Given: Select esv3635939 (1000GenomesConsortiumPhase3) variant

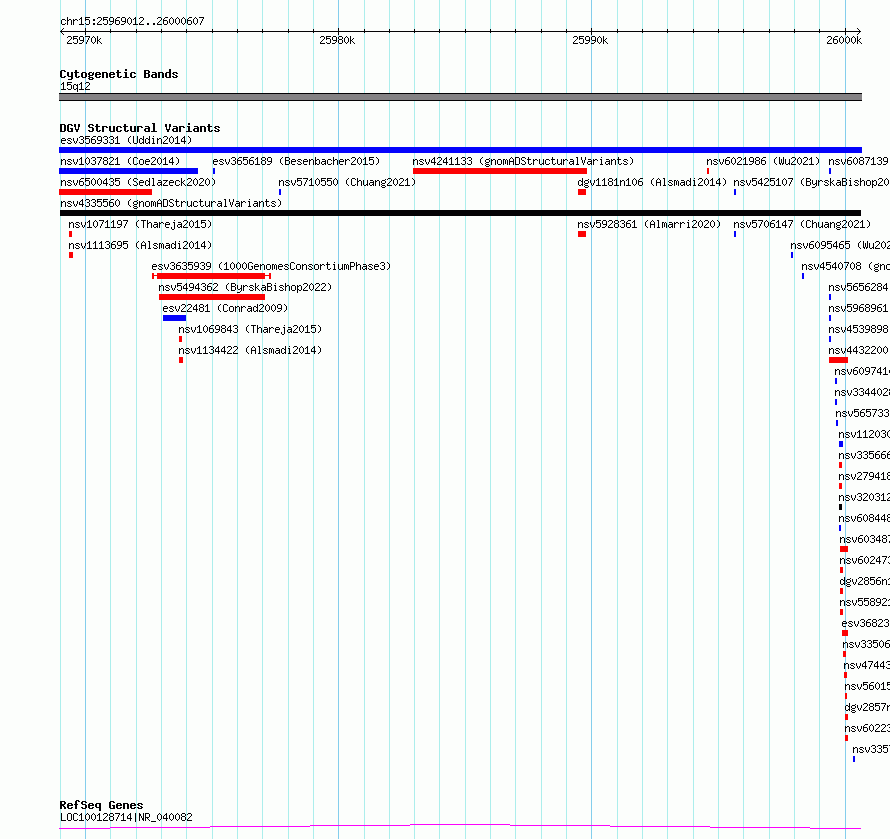Looking at the screenshot, I should (x=271, y=266).
